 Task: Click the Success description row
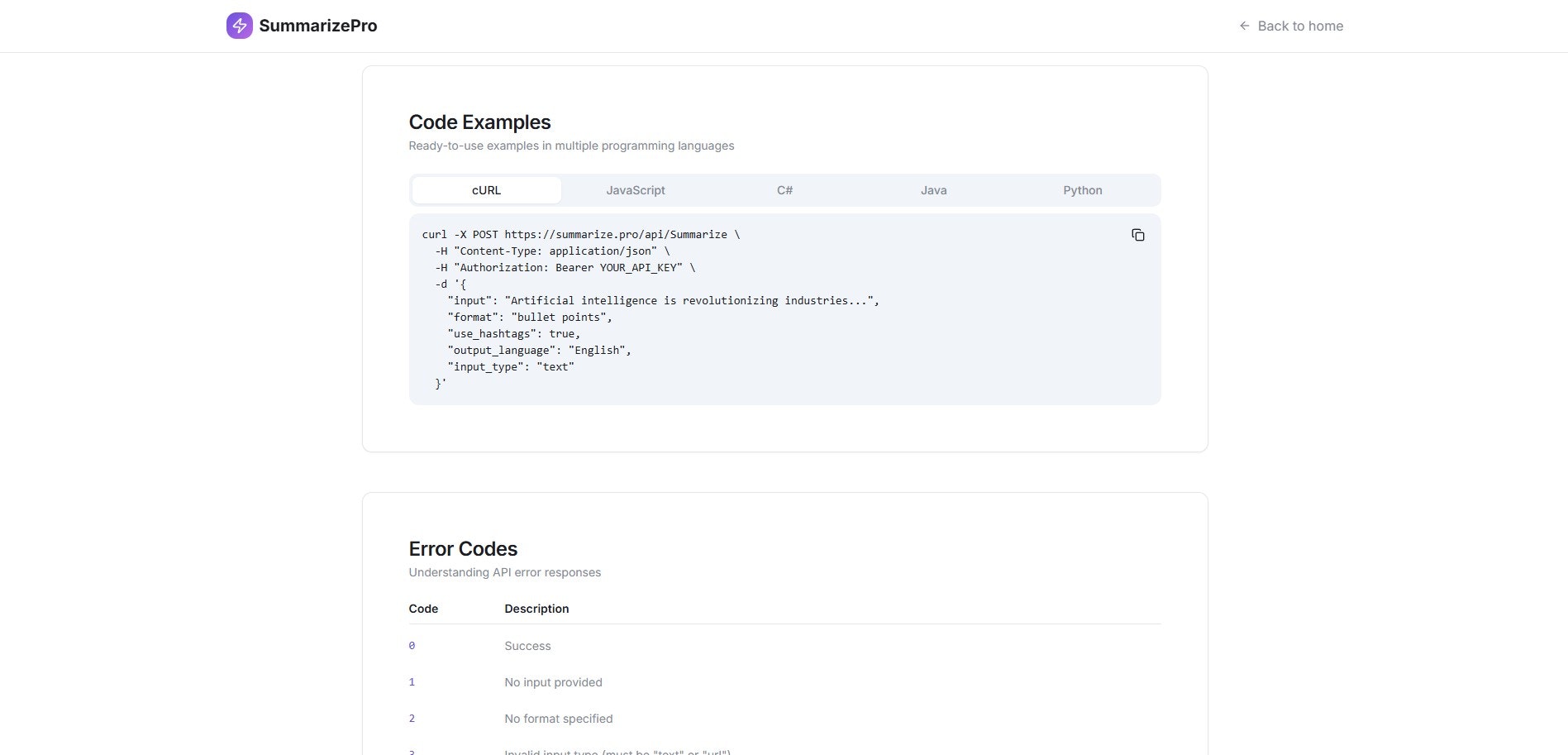tap(527, 646)
